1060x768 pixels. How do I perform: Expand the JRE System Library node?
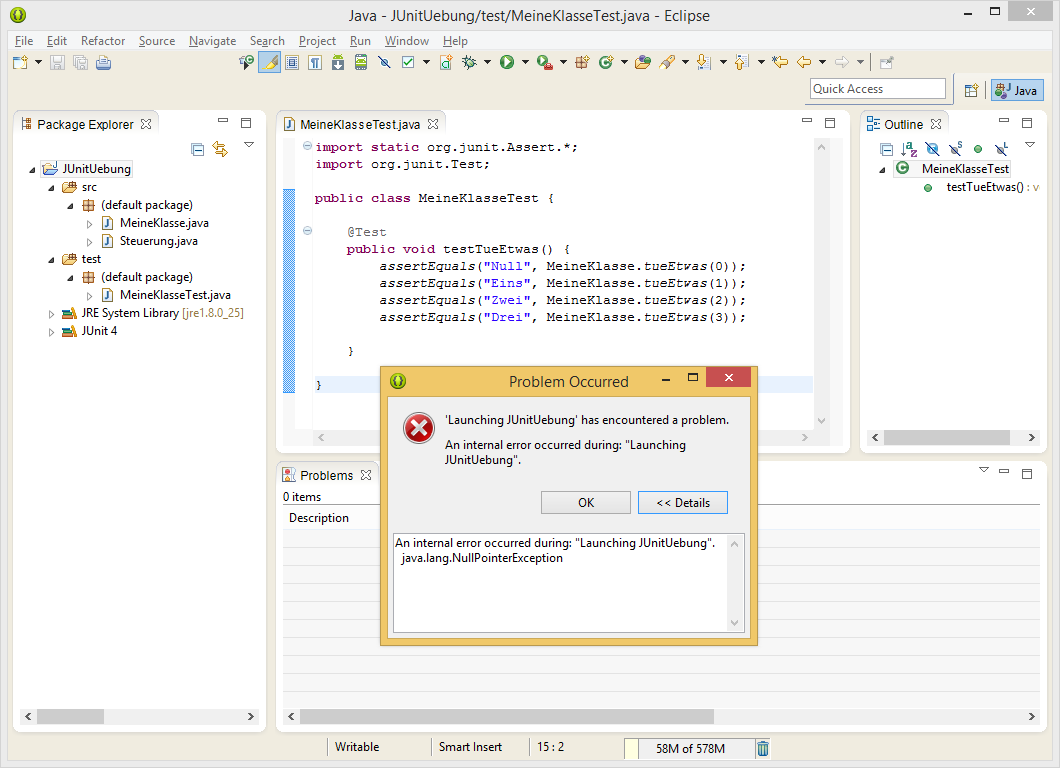pyautogui.click(x=51, y=314)
